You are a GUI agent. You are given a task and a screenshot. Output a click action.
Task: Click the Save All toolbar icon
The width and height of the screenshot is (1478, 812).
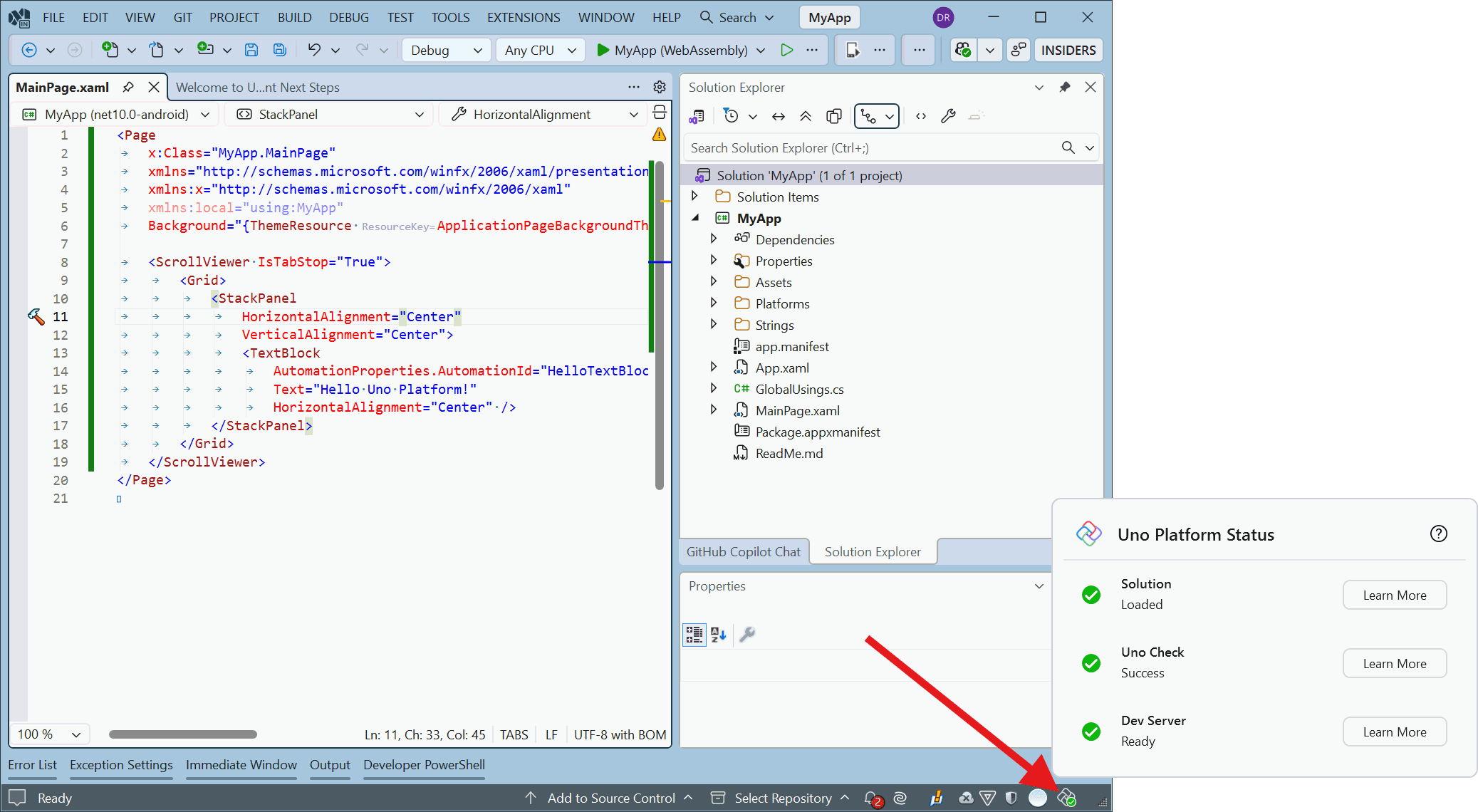tap(279, 50)
